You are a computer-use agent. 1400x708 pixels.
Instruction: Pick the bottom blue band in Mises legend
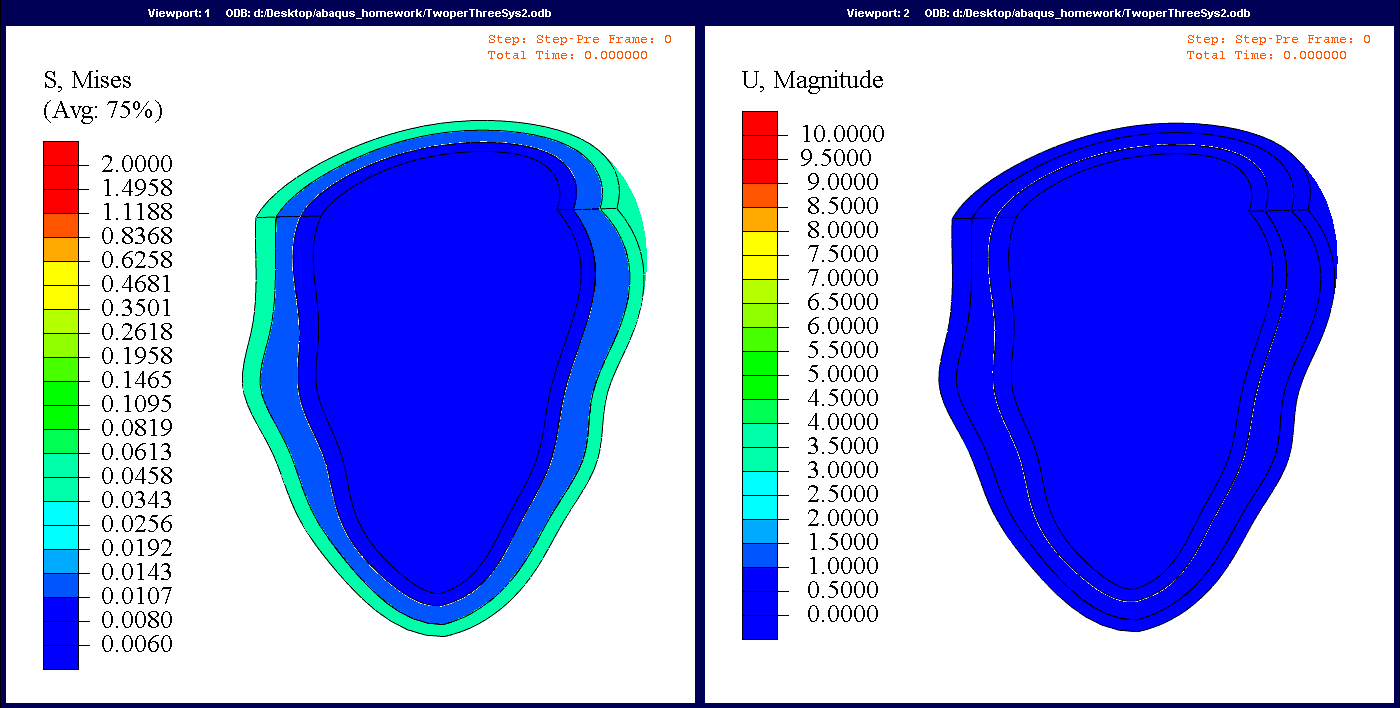(x=60, y=656)
